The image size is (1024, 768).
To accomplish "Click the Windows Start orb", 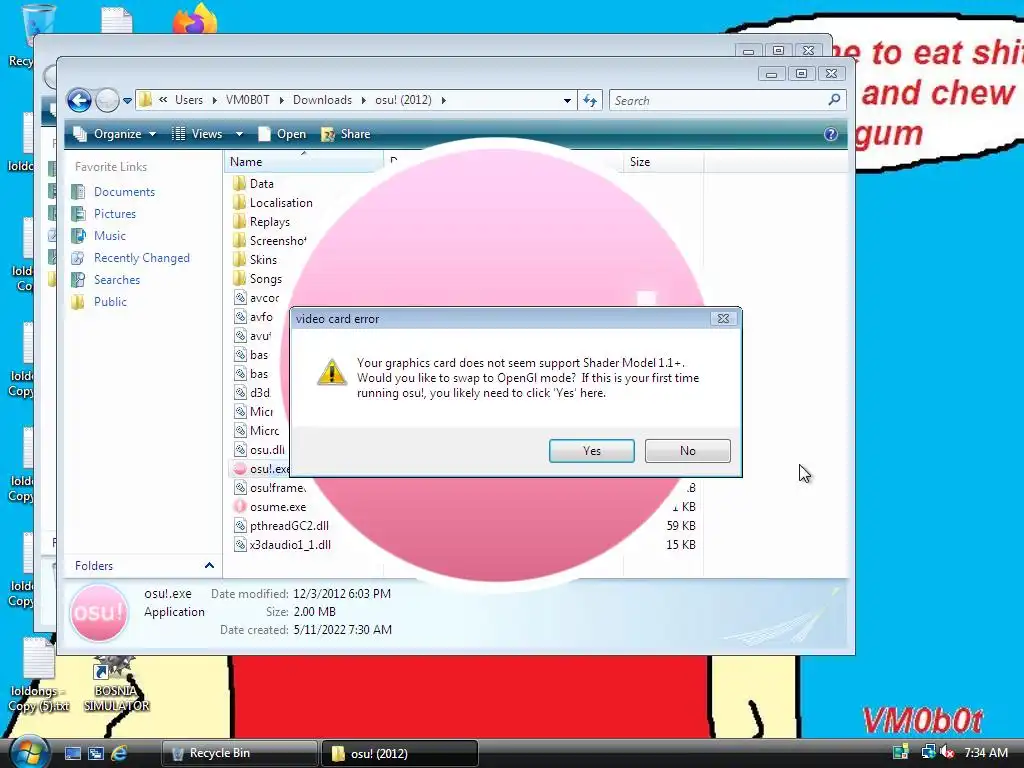I will (x=29, y=752).
